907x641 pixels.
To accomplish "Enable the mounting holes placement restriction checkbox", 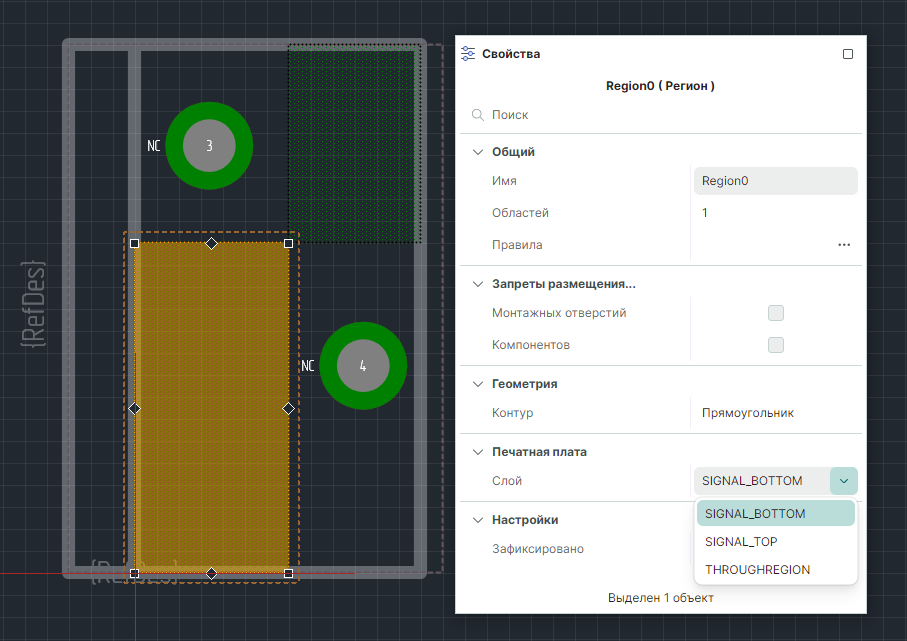I will coord(776,313).
